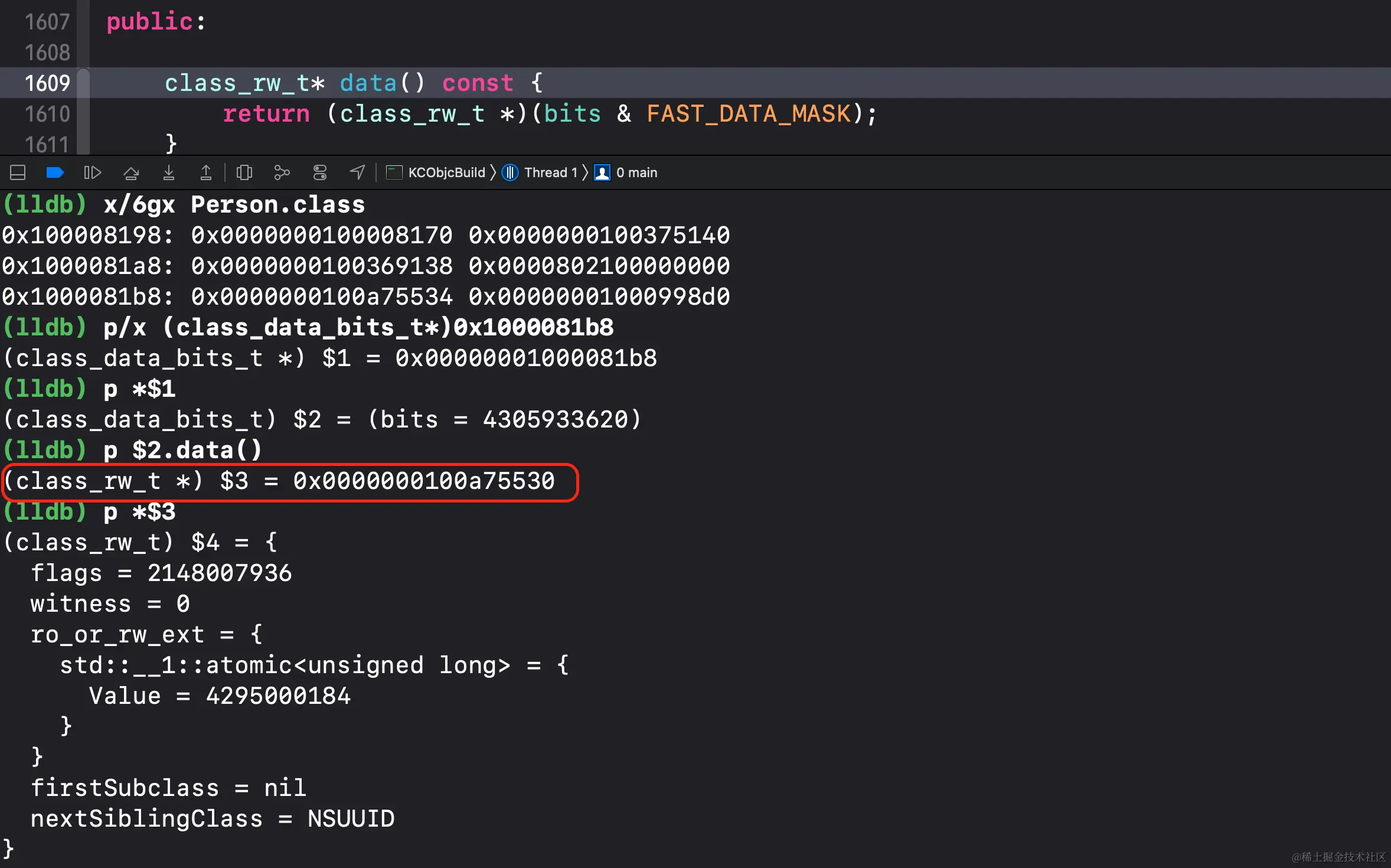Click the Step Out button

(x=205, y=172)
